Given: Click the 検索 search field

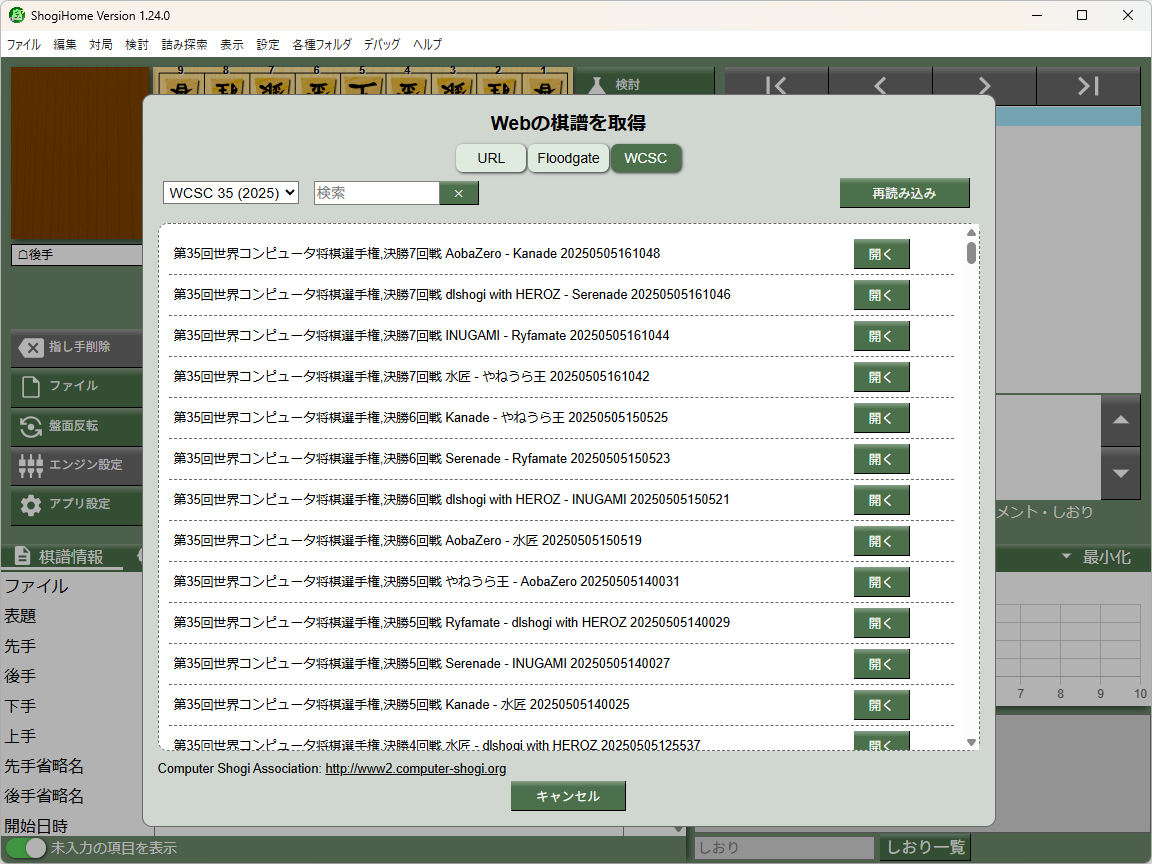Looking at the screenshot, I should (x=377, y=193).
